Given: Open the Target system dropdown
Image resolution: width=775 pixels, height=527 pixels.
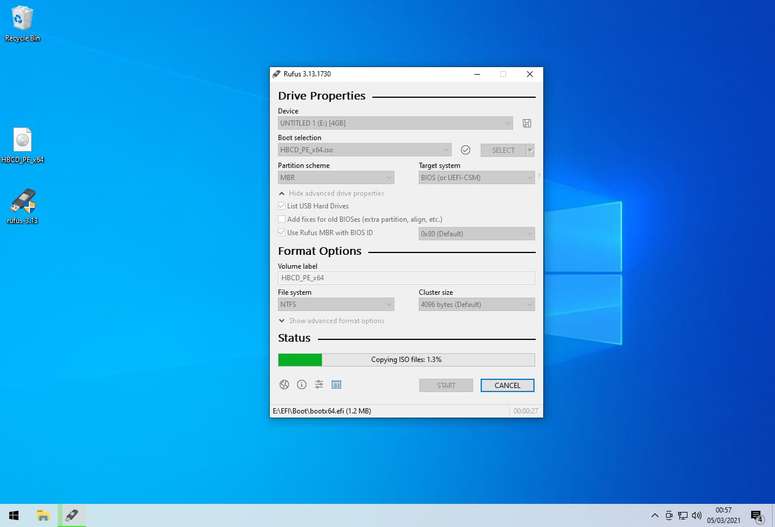Looking at the screenshot, I should (x=476, y=177).
